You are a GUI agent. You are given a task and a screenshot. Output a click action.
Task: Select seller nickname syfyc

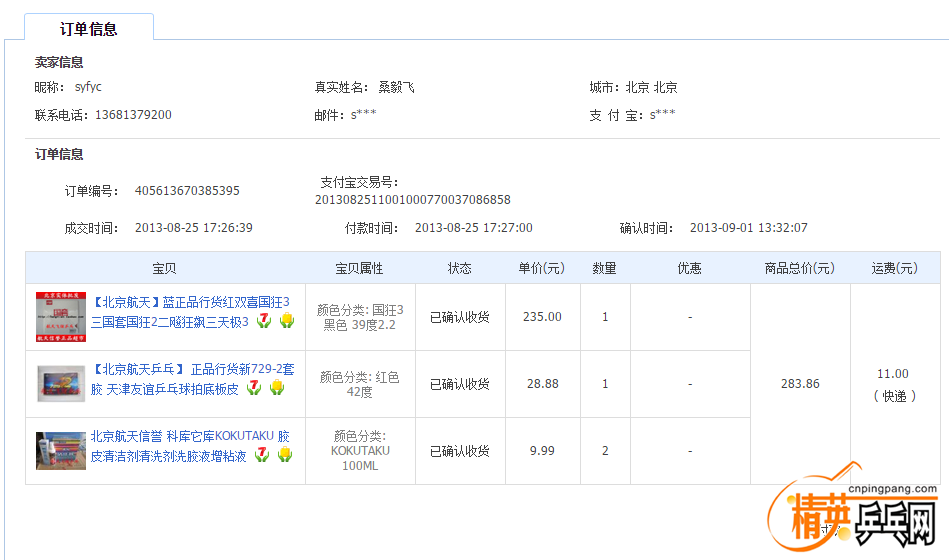(88, 87)
